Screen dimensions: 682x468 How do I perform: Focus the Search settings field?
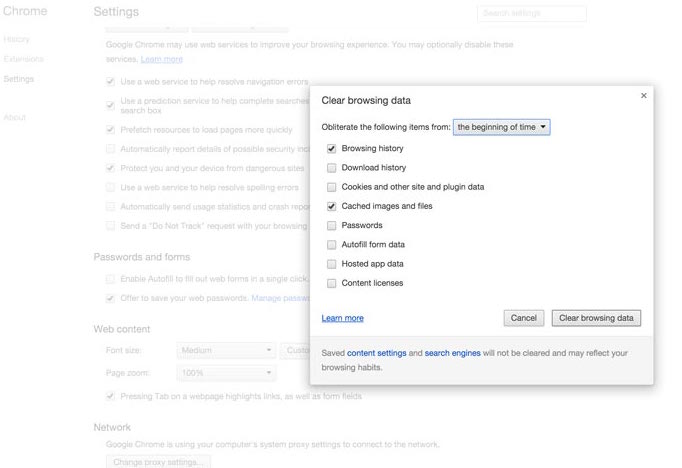(532, 13)
